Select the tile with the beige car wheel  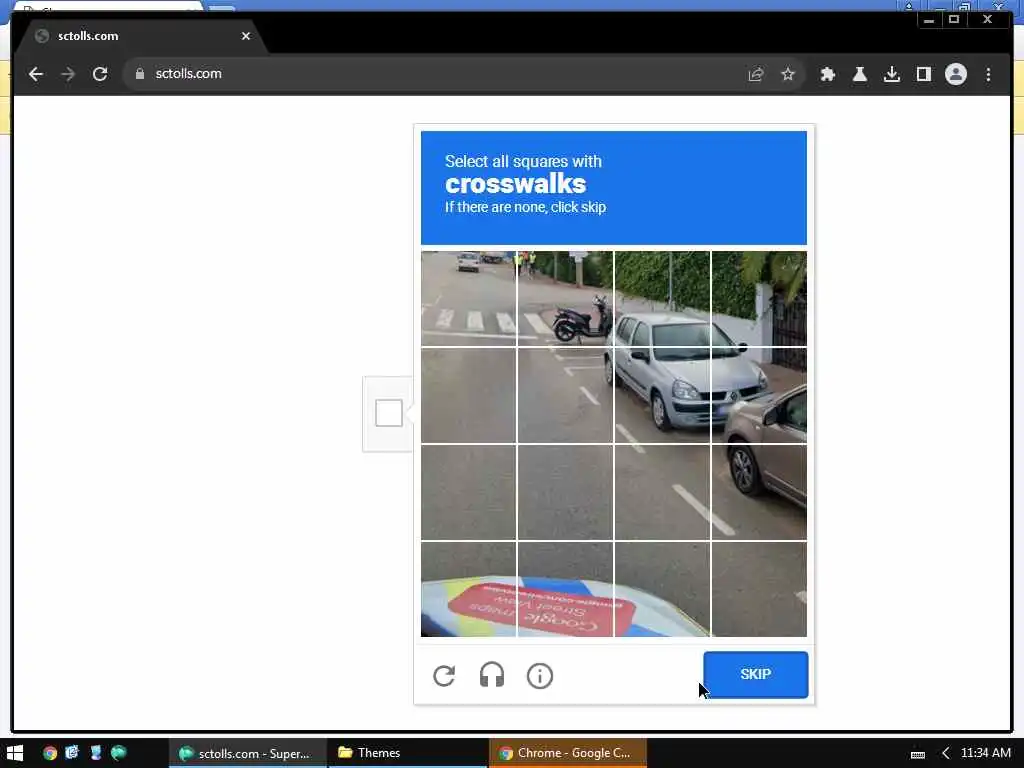759,492
